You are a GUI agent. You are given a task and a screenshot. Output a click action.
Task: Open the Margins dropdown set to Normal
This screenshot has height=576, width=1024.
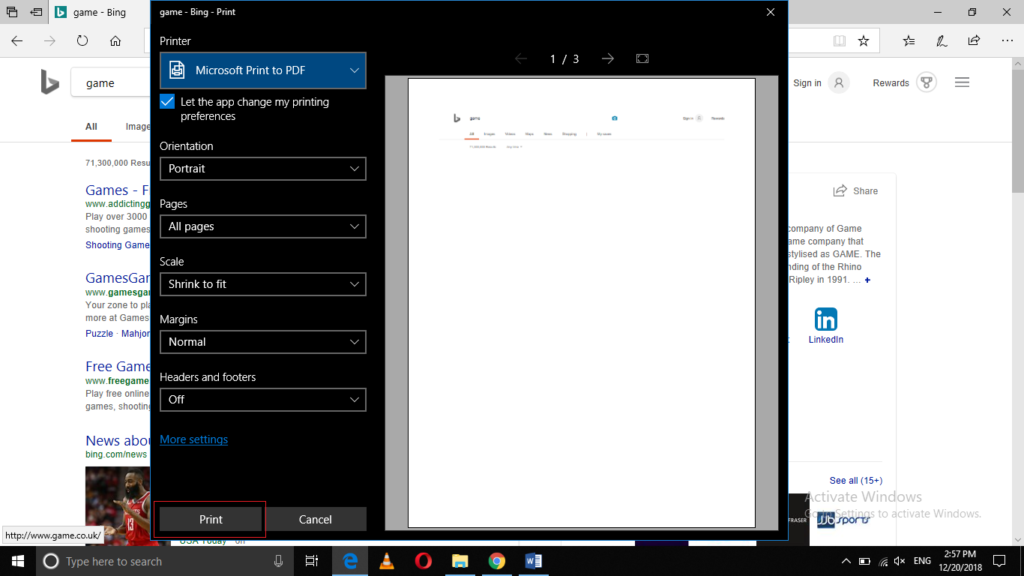tap(263, 342)
